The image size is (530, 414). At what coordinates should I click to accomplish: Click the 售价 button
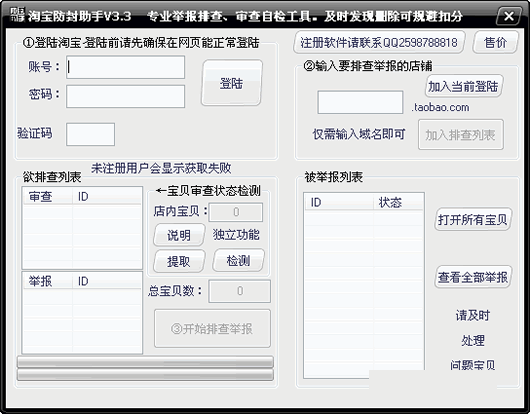(x=495, y=43)
